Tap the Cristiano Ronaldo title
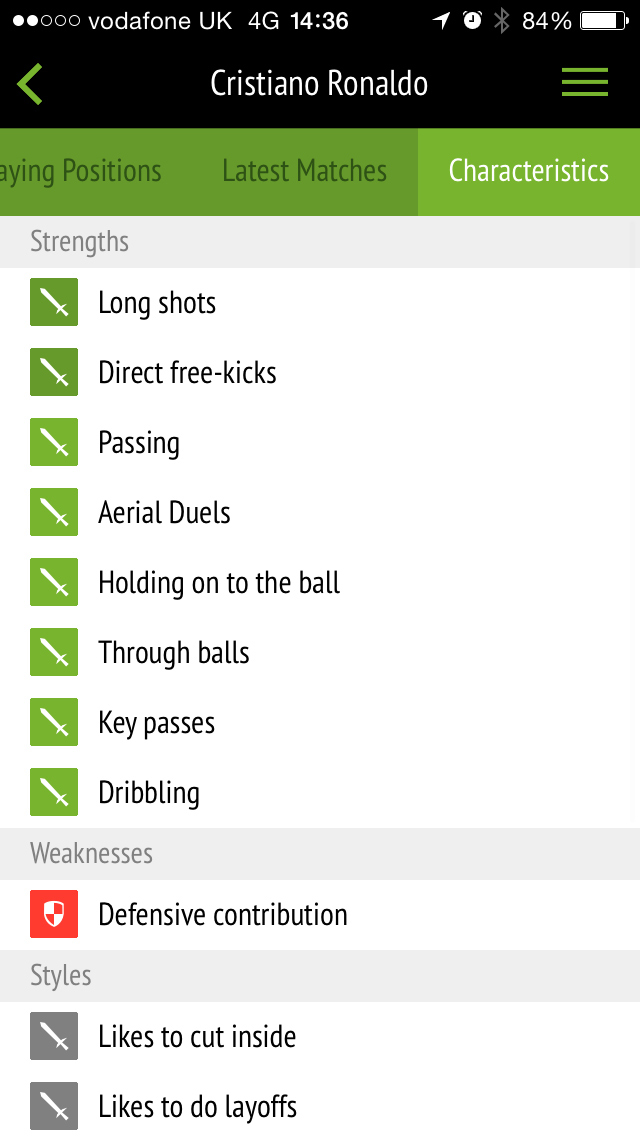Viewport: 640px width, 1136px height. [x=319, y=83]
